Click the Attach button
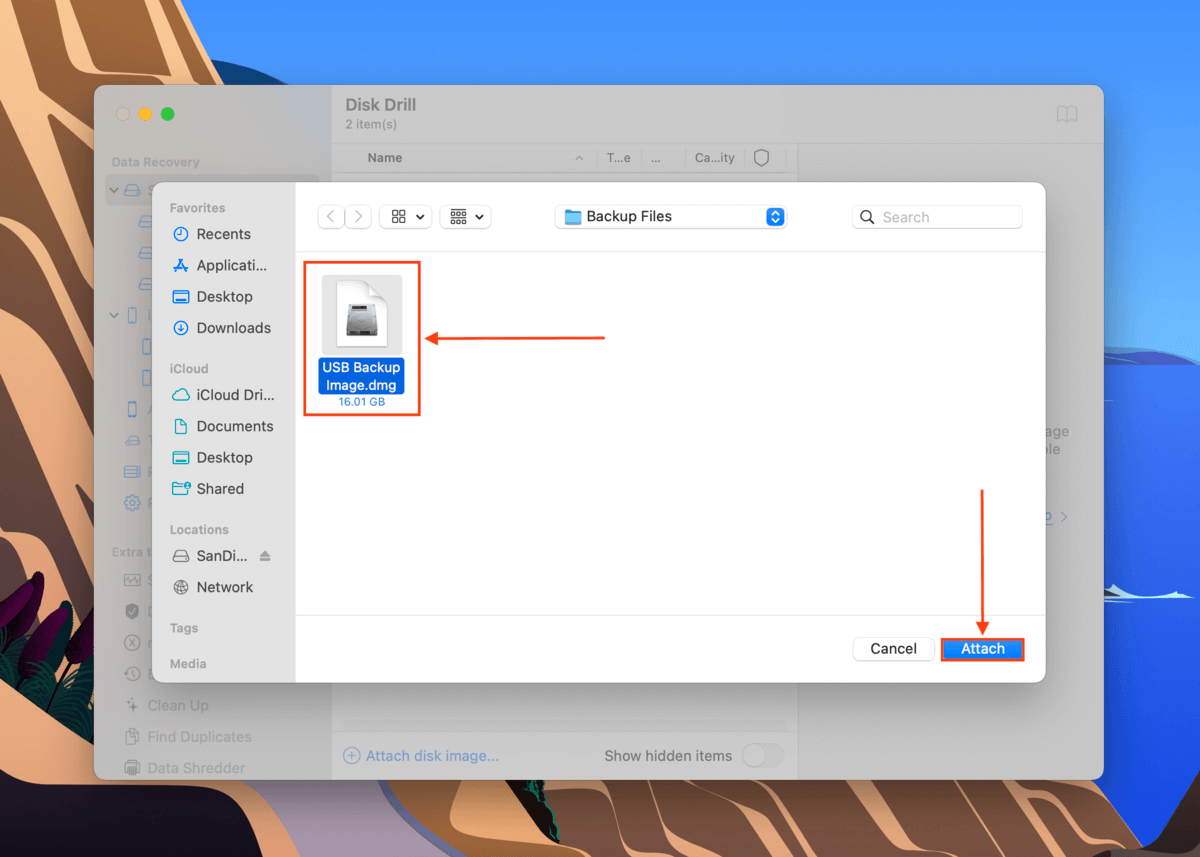 pyautogui.click(x=982, y=649)
